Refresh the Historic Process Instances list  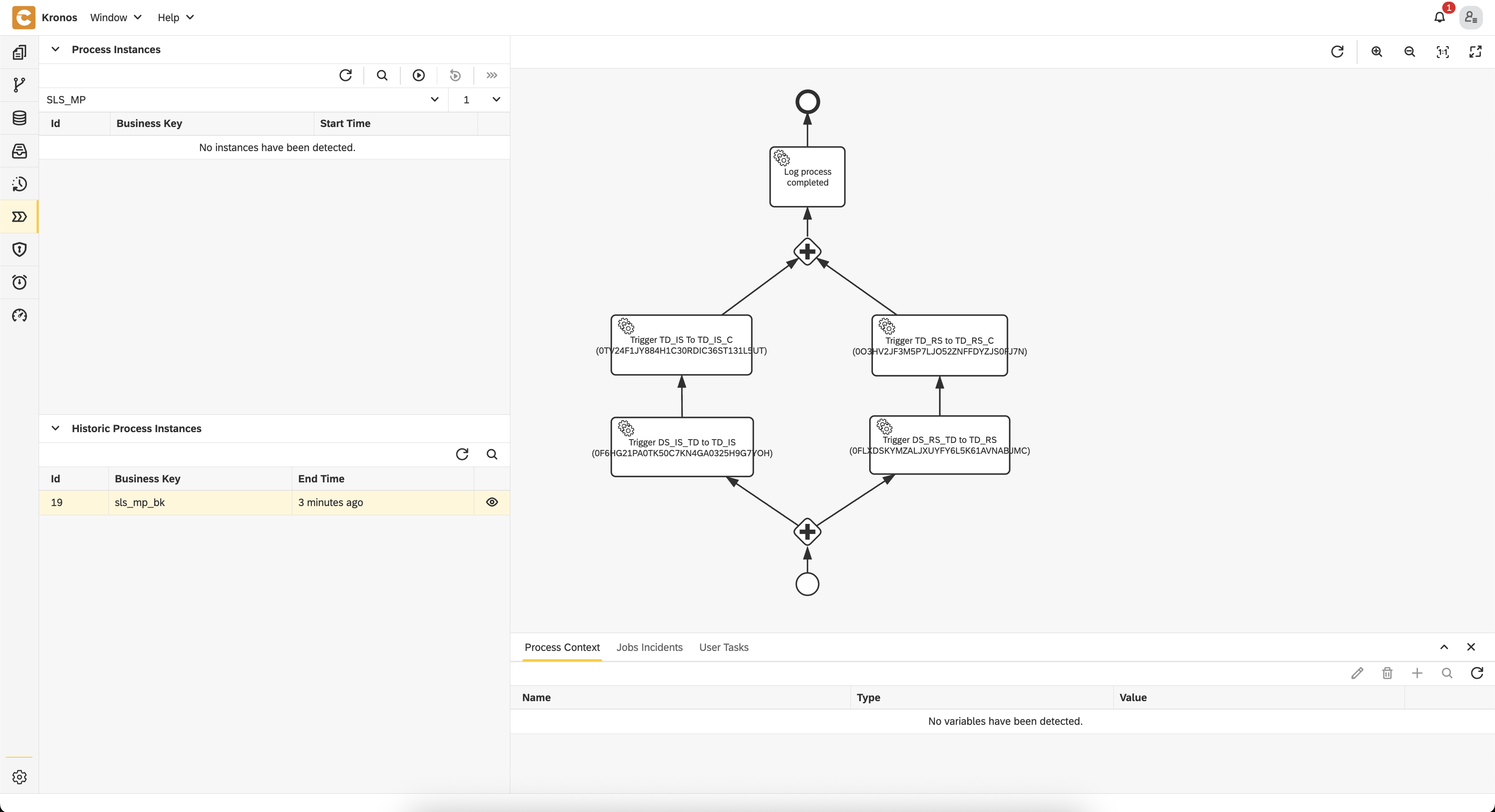[462, 454]
